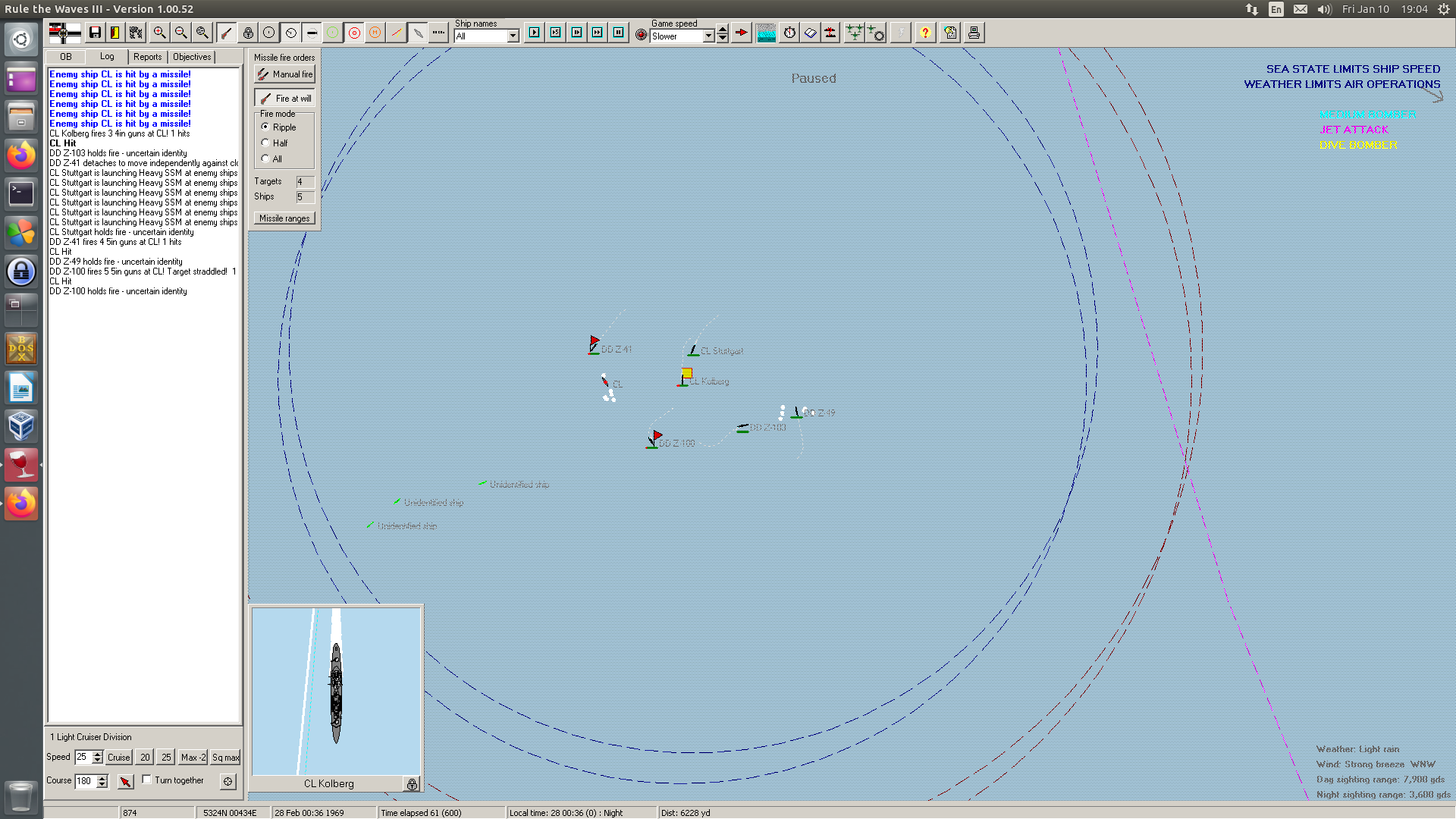Select the Ripple fire mode
This screenshot has width=1456, height=819.
click(x=265, y=127)
